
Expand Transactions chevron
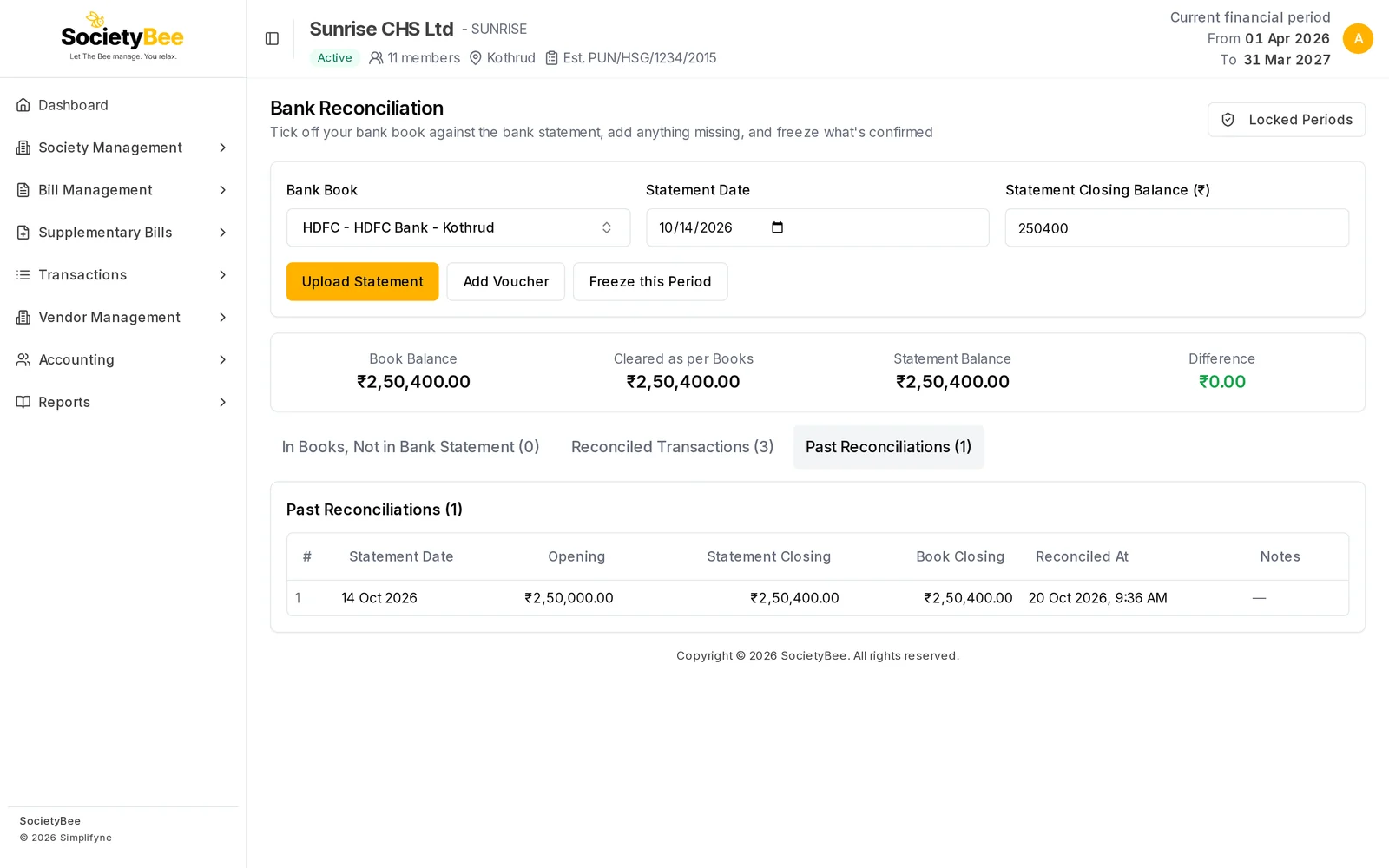pyautogui.click(x=223, y=275)
